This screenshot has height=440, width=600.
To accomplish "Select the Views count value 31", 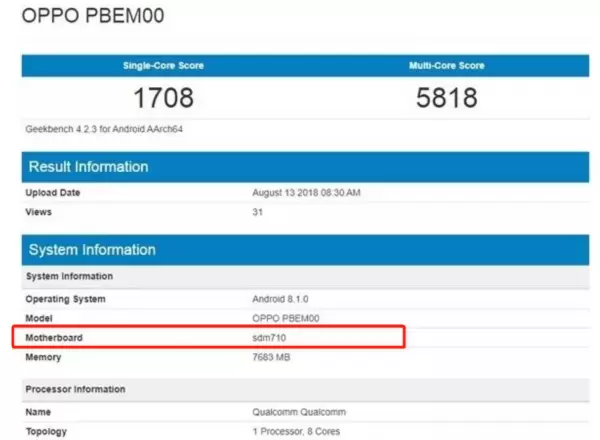I will pos(258,212).
